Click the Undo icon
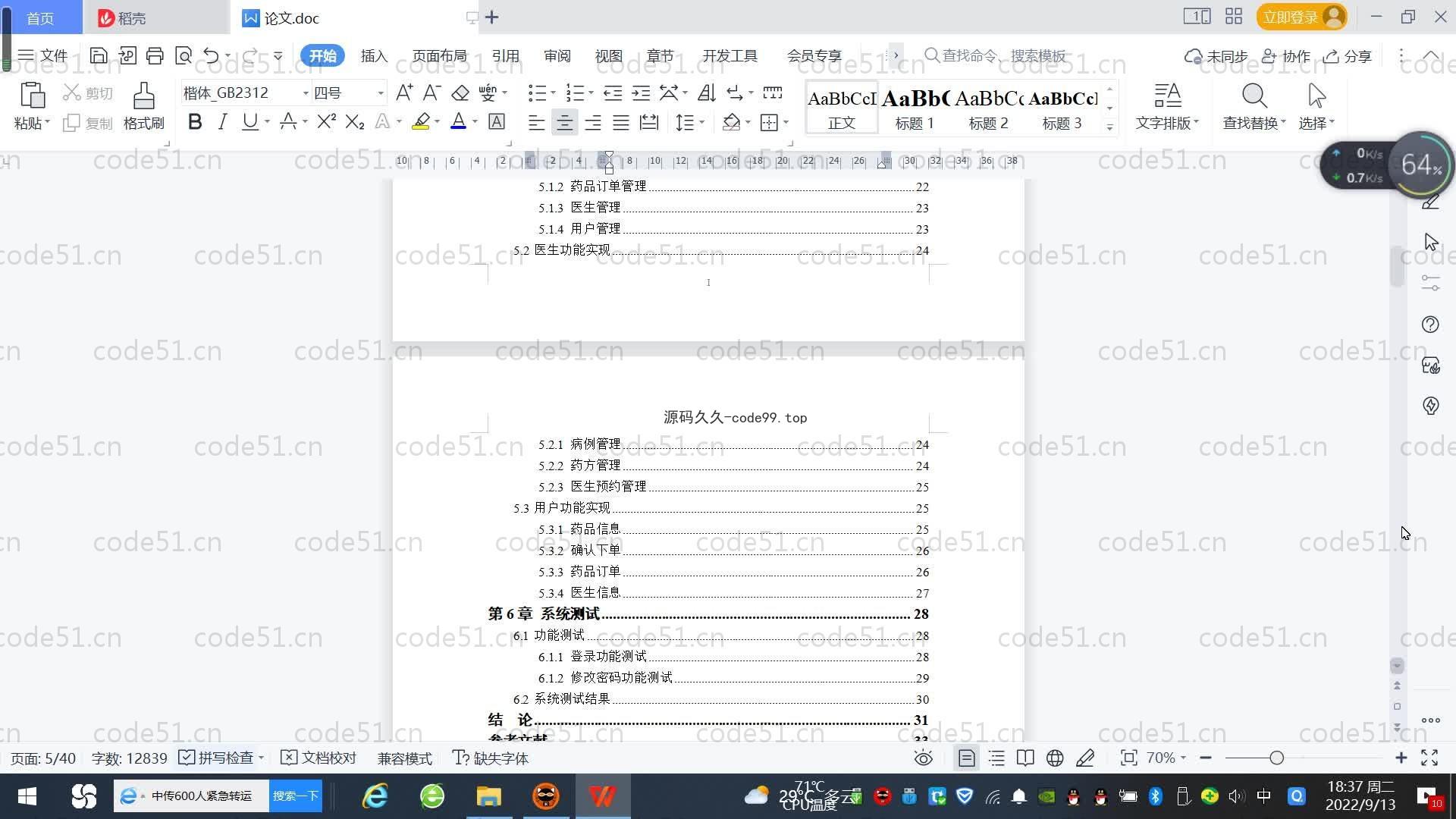This screenshot has width=1456, height=819. click(x=211, y=55)
